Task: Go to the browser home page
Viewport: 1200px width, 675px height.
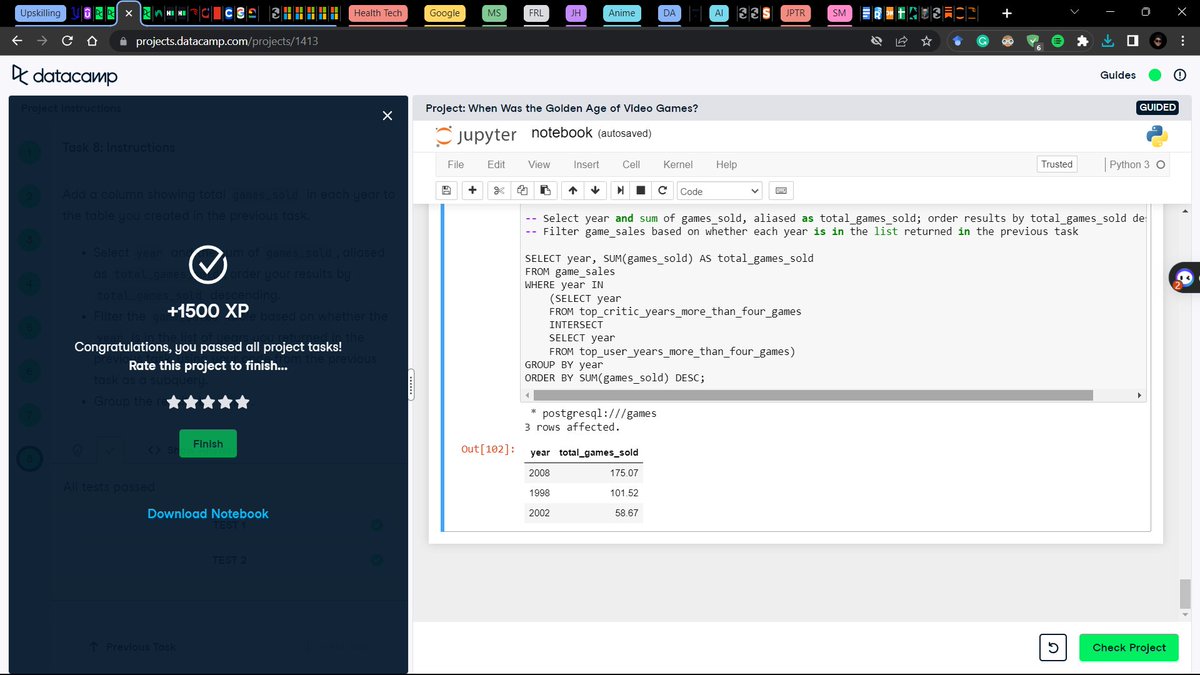Action: [x=92, y=42]
